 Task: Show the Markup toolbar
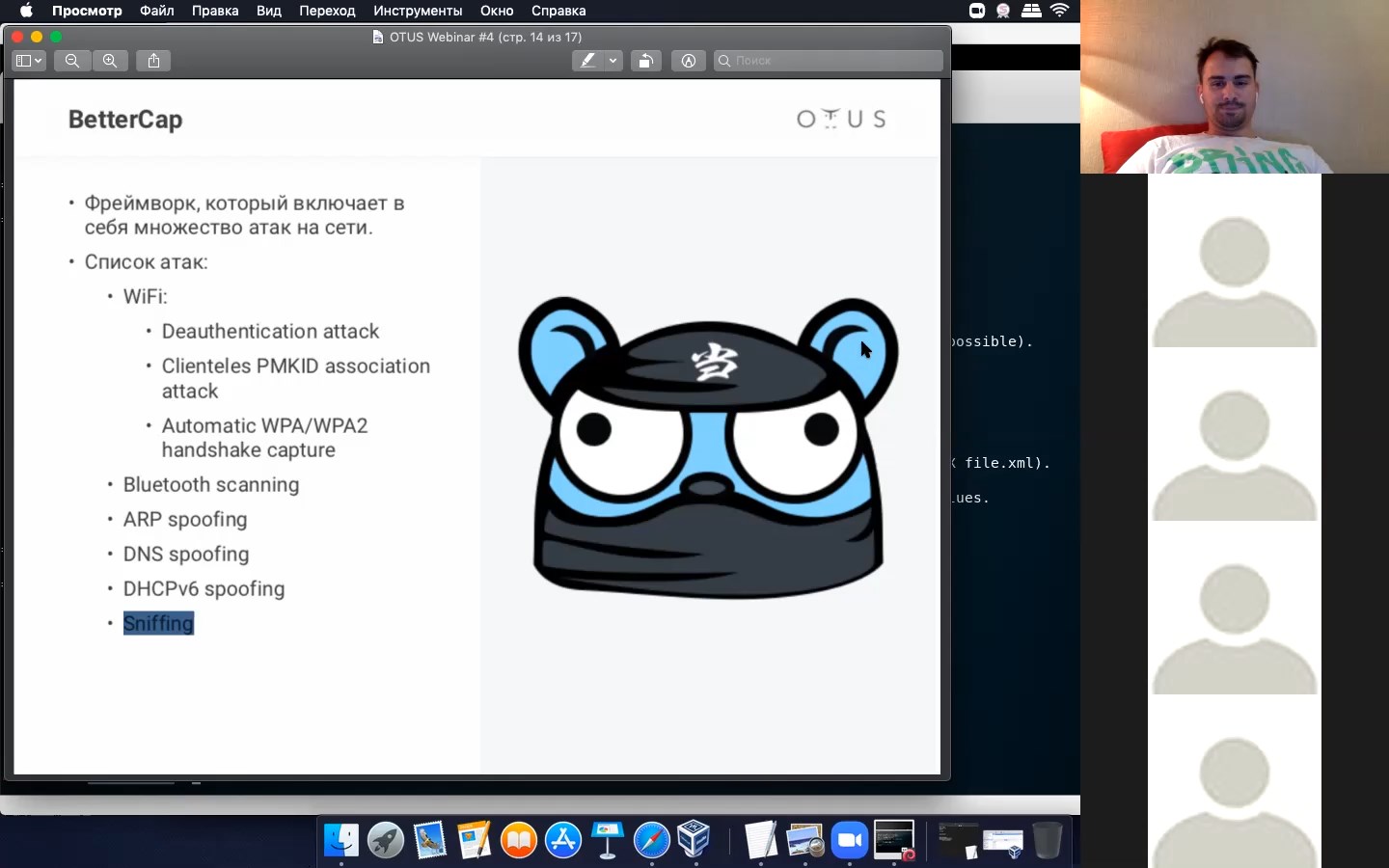(x=688, y=61)
